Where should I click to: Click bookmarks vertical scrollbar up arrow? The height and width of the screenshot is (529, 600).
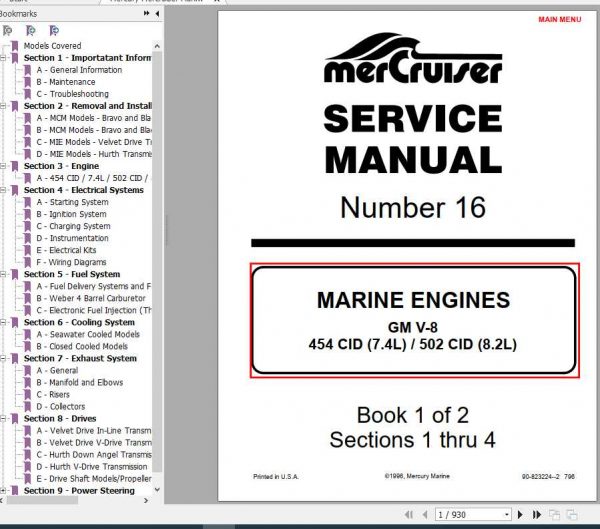coord(157,46)
